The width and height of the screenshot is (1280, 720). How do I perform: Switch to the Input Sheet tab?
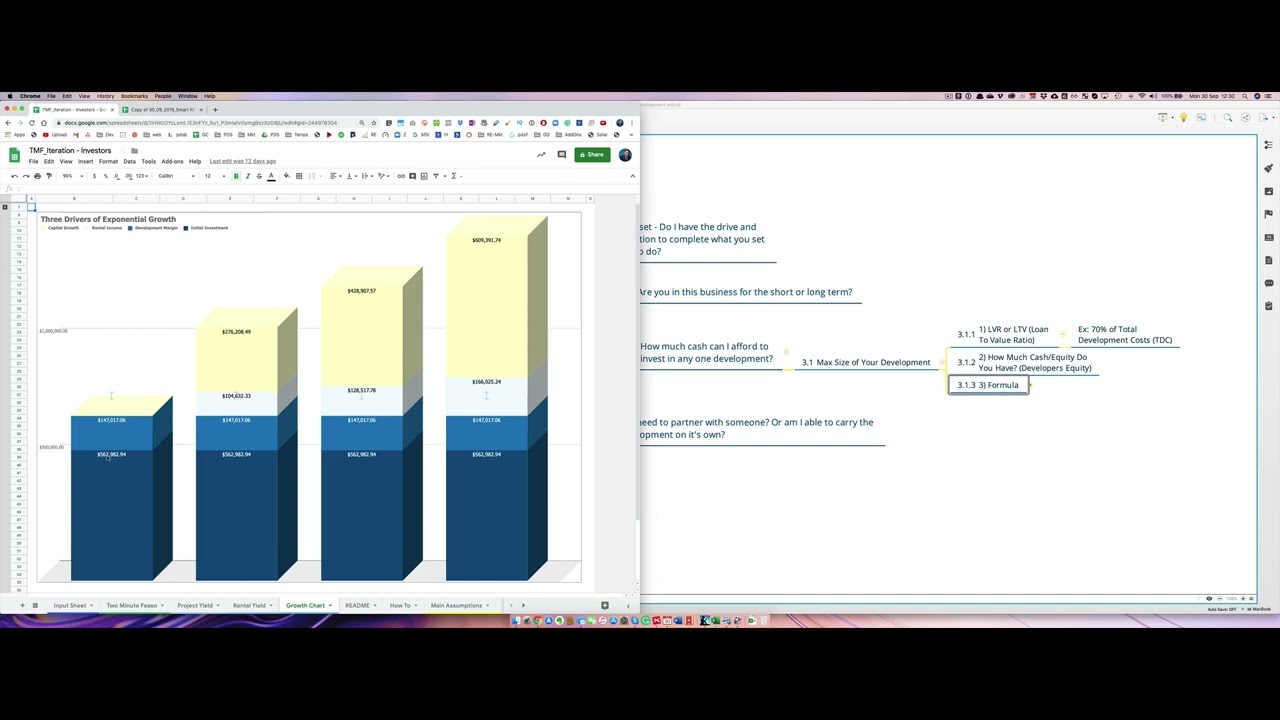click(x=74, y=605)
